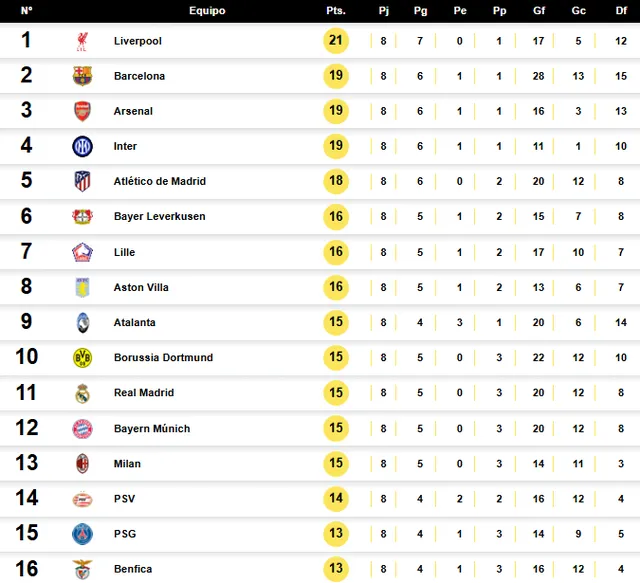
Task: Click the Lille team name
Action: click(124, 252)
